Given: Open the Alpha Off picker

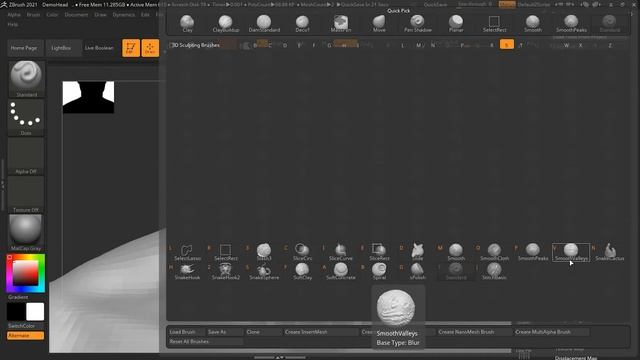Looking at the screenshot, I should point(26,156).
